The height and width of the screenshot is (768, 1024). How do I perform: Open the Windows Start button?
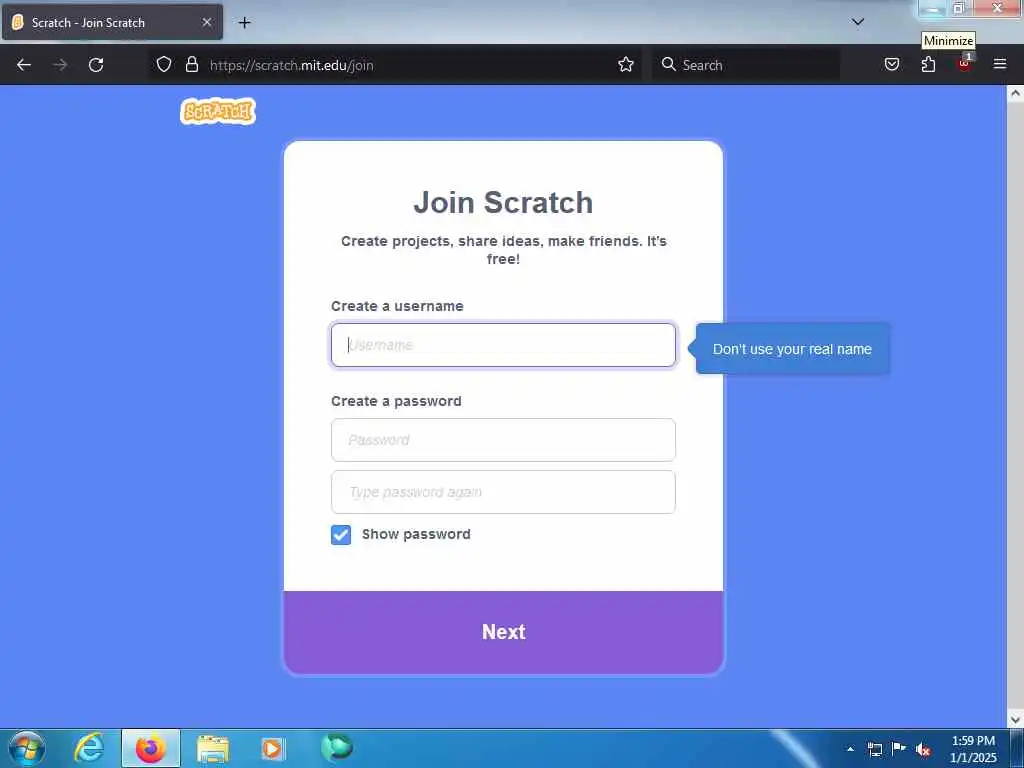pos(27,748)
